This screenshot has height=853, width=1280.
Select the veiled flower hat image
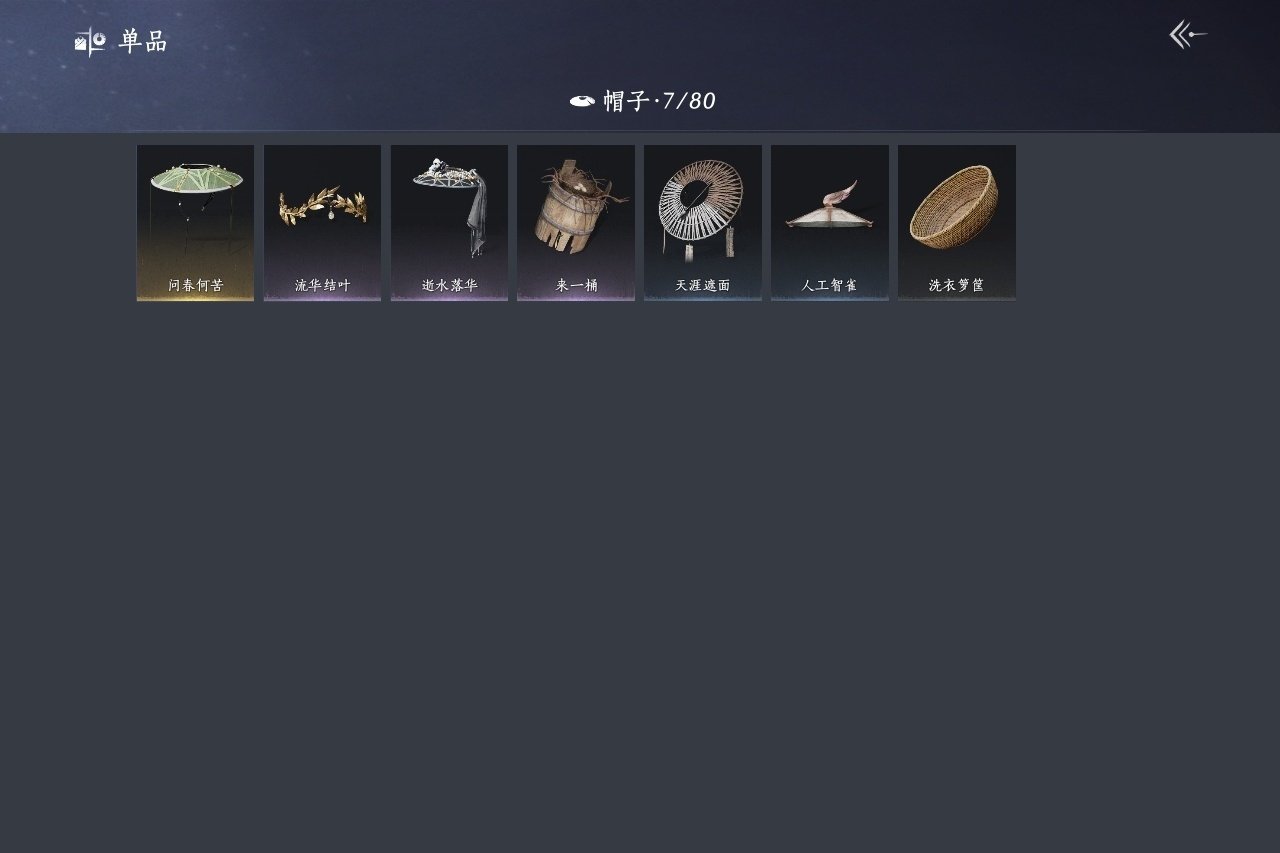tap(450, 205)
